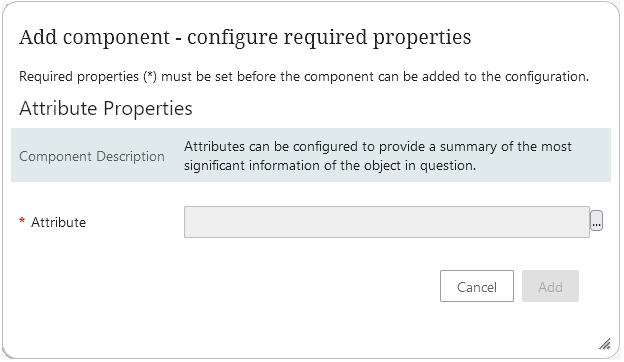Focus the empty Attribute input field
Viewport: 624px width, 362px height.
click(x=388, y=223)
